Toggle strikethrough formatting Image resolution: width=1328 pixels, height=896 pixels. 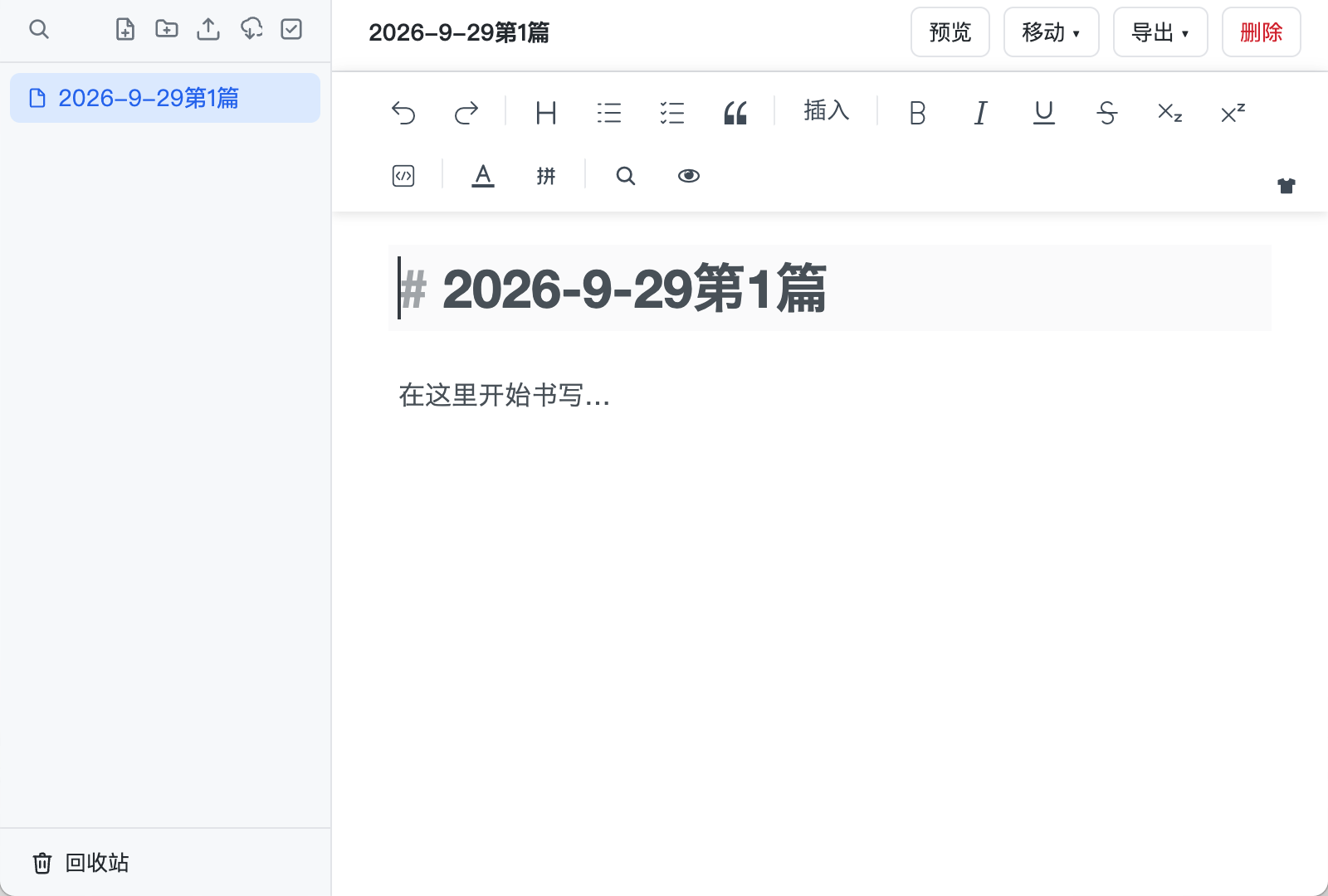click(1107, 112)
